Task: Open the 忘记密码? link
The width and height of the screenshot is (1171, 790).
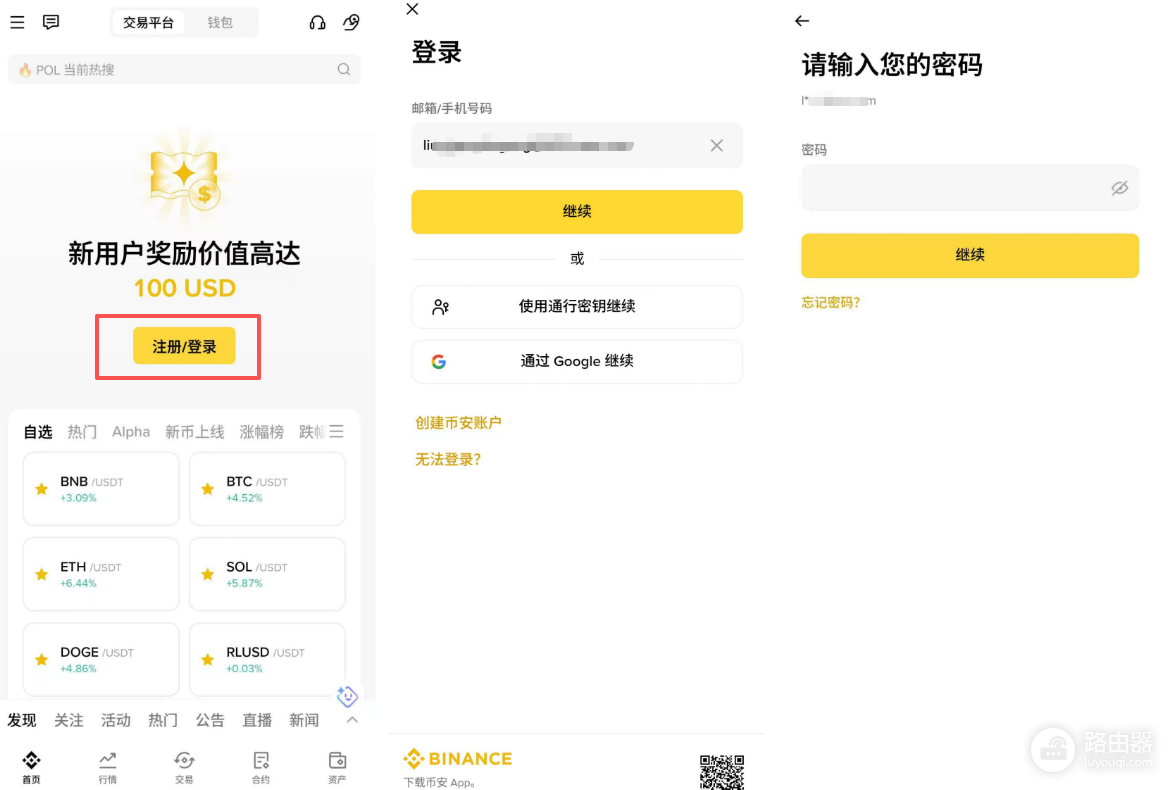Action: tap(830, 302)
